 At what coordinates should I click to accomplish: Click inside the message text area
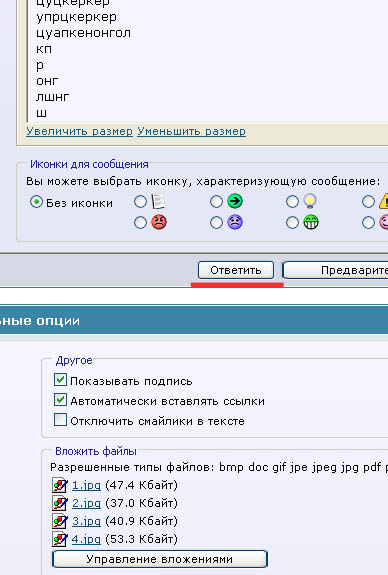(208, 61)
